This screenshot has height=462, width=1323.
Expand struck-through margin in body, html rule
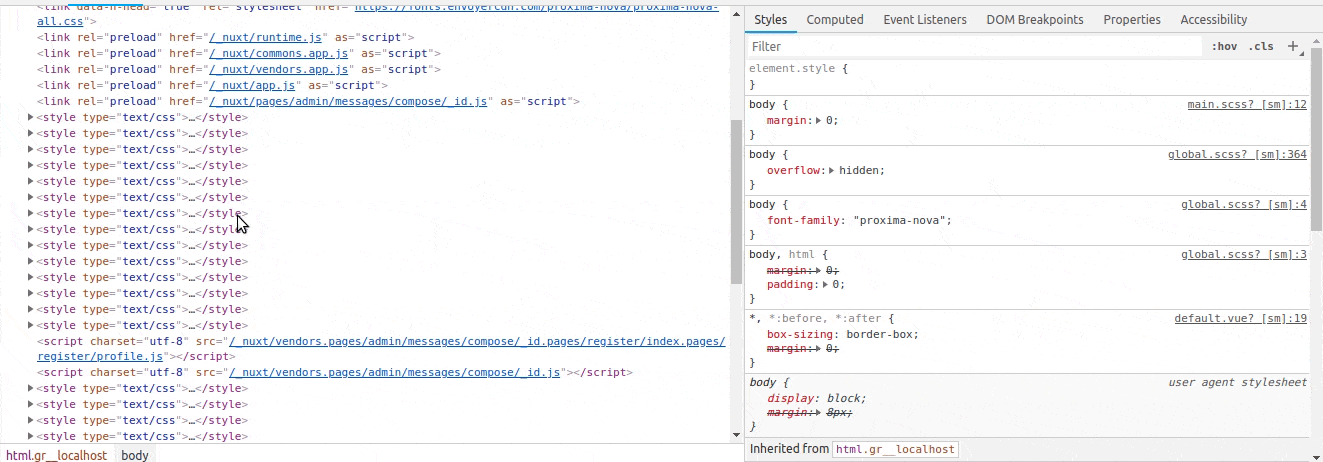coord(819,270)
